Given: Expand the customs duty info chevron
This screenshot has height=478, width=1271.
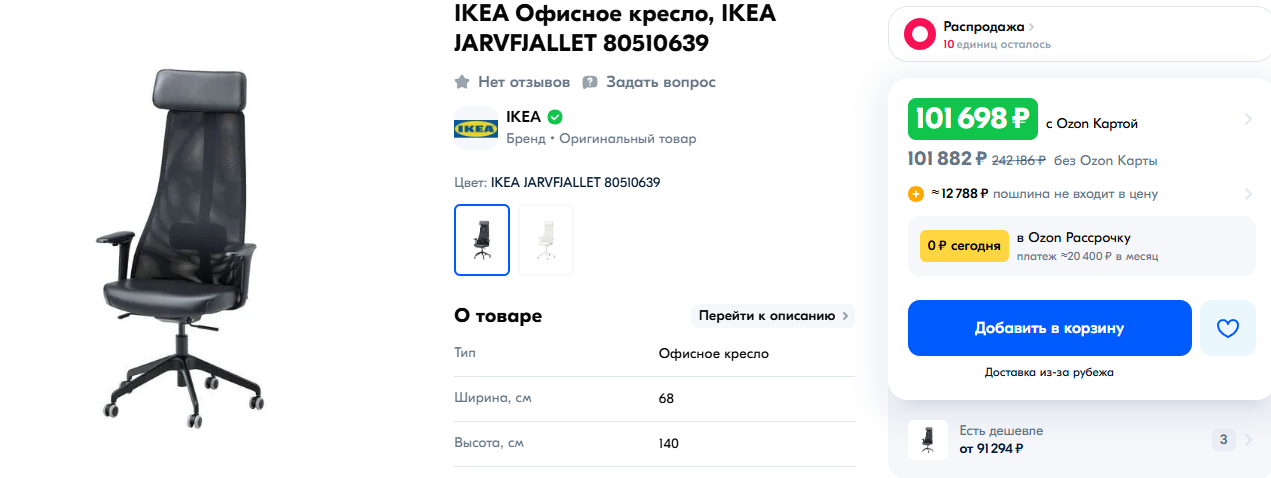Looking at the screenshot, I should pyautogui.click(x=1248, y=194).
